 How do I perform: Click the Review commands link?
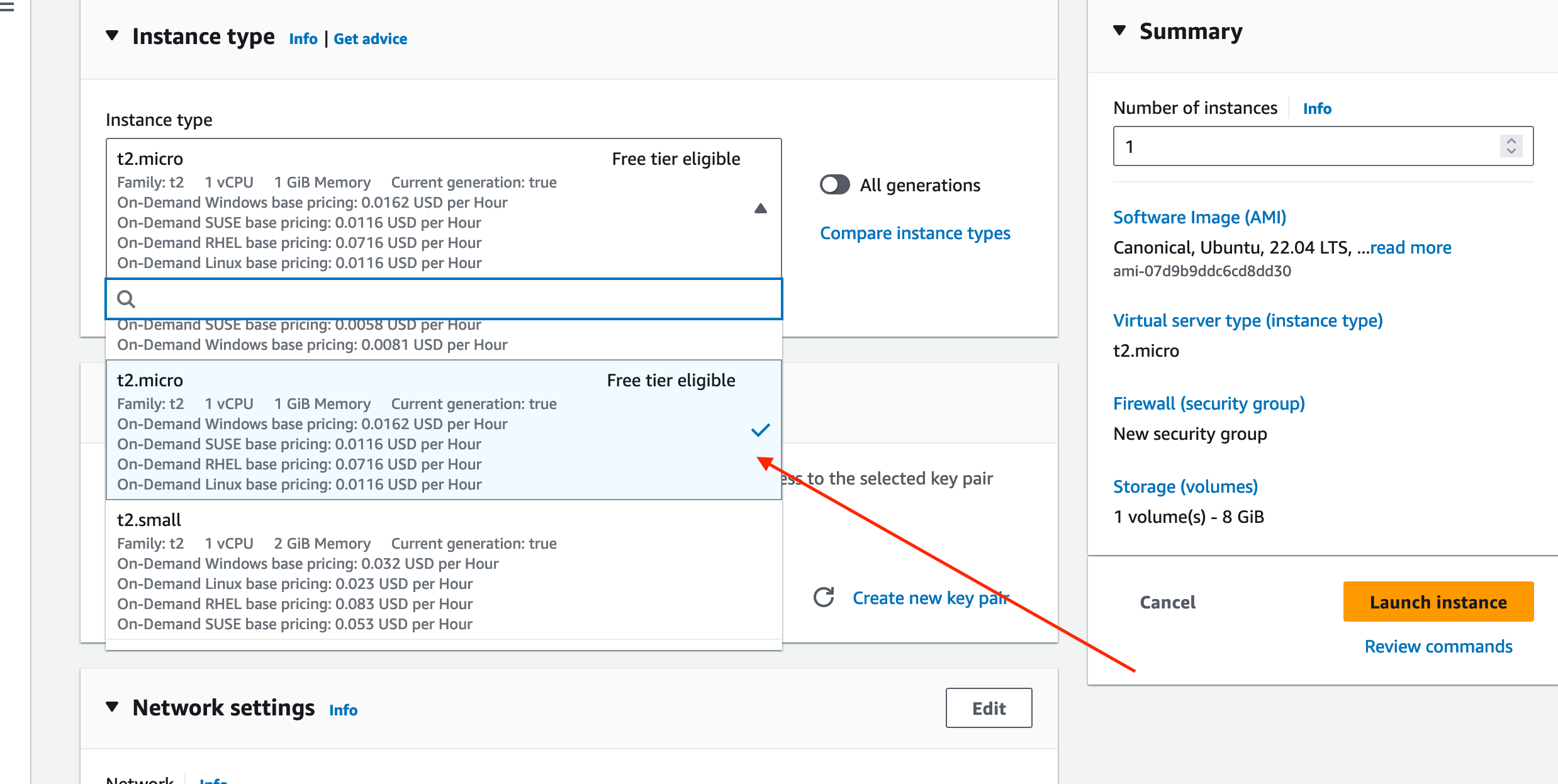pos(1438,647)
